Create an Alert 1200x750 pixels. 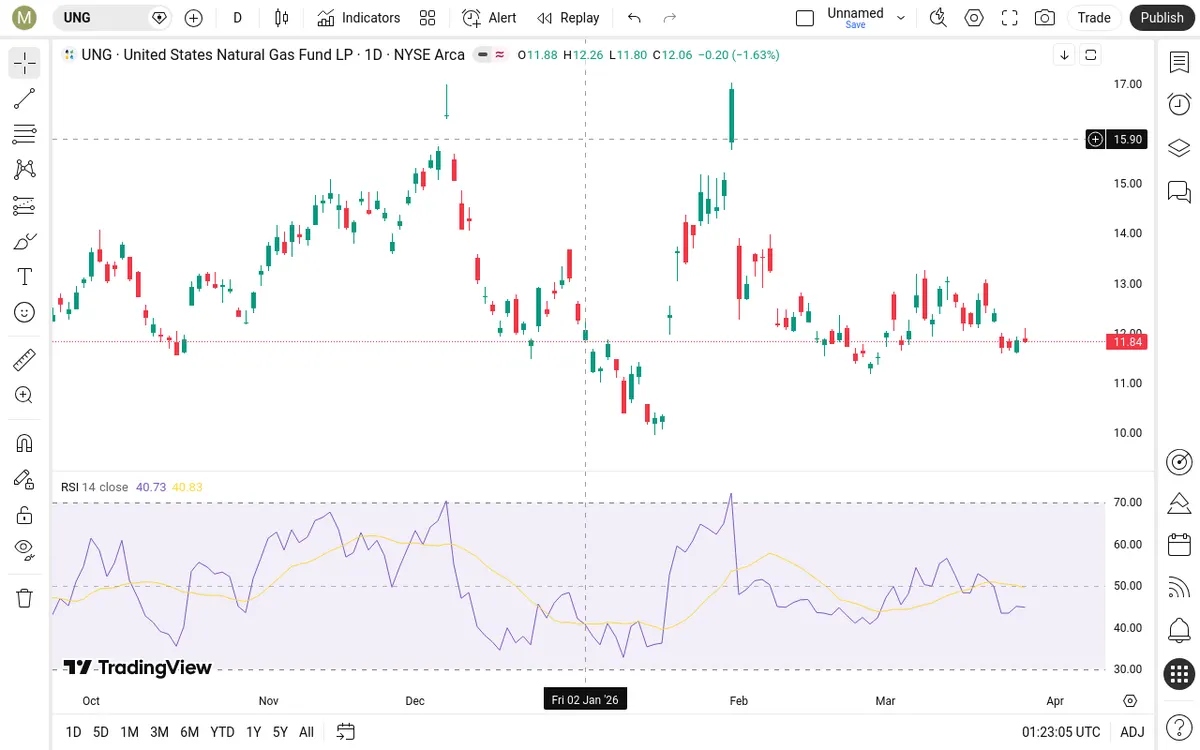click(x=490, y=18)
